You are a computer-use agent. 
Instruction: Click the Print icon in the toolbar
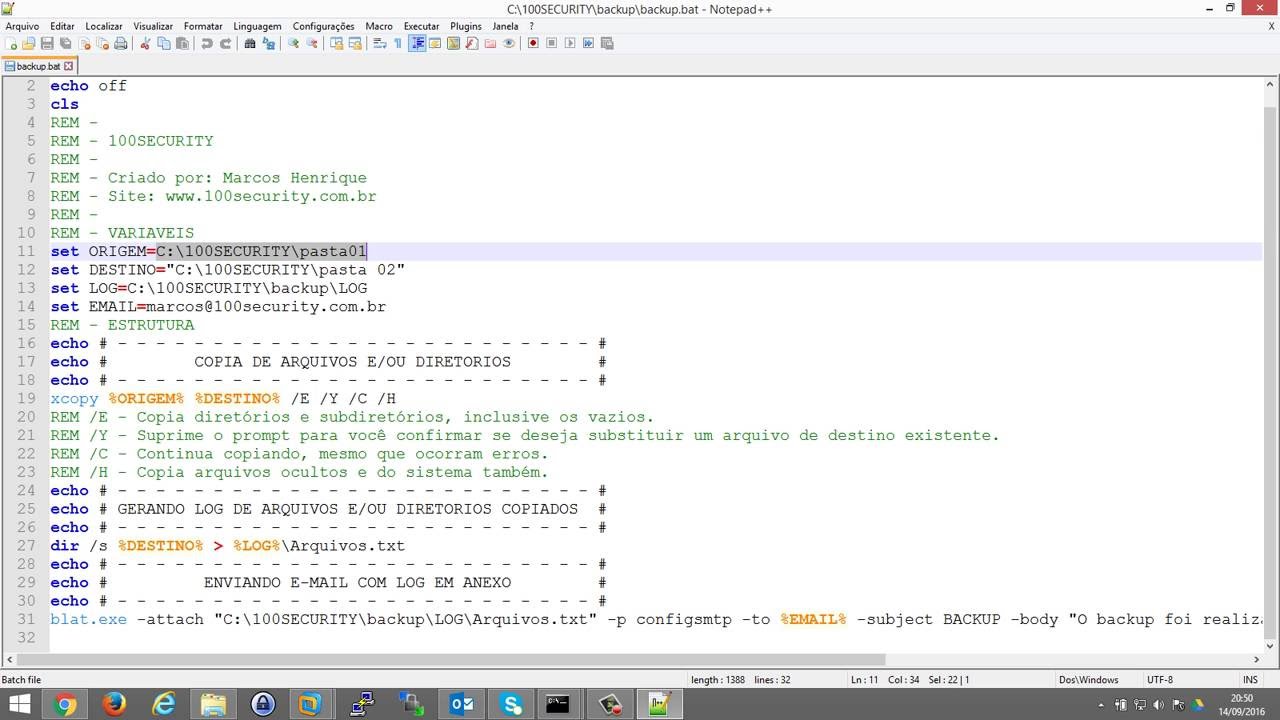click(x=121, y=44)
